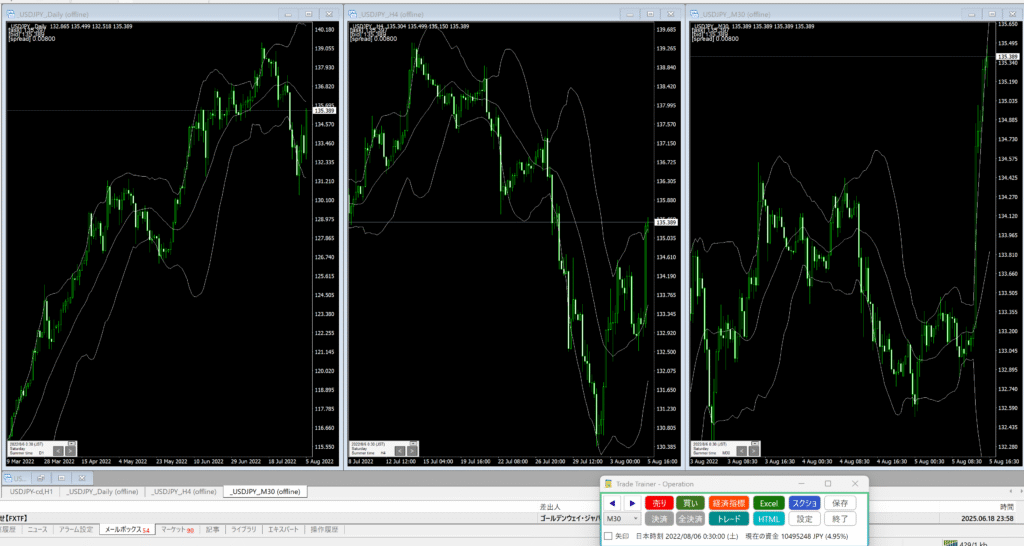The width and height of the screenshot is (1024, 546).
Task: Click the 2025.06.18 23:58 time cell
Action: click(x=987, y=518)
